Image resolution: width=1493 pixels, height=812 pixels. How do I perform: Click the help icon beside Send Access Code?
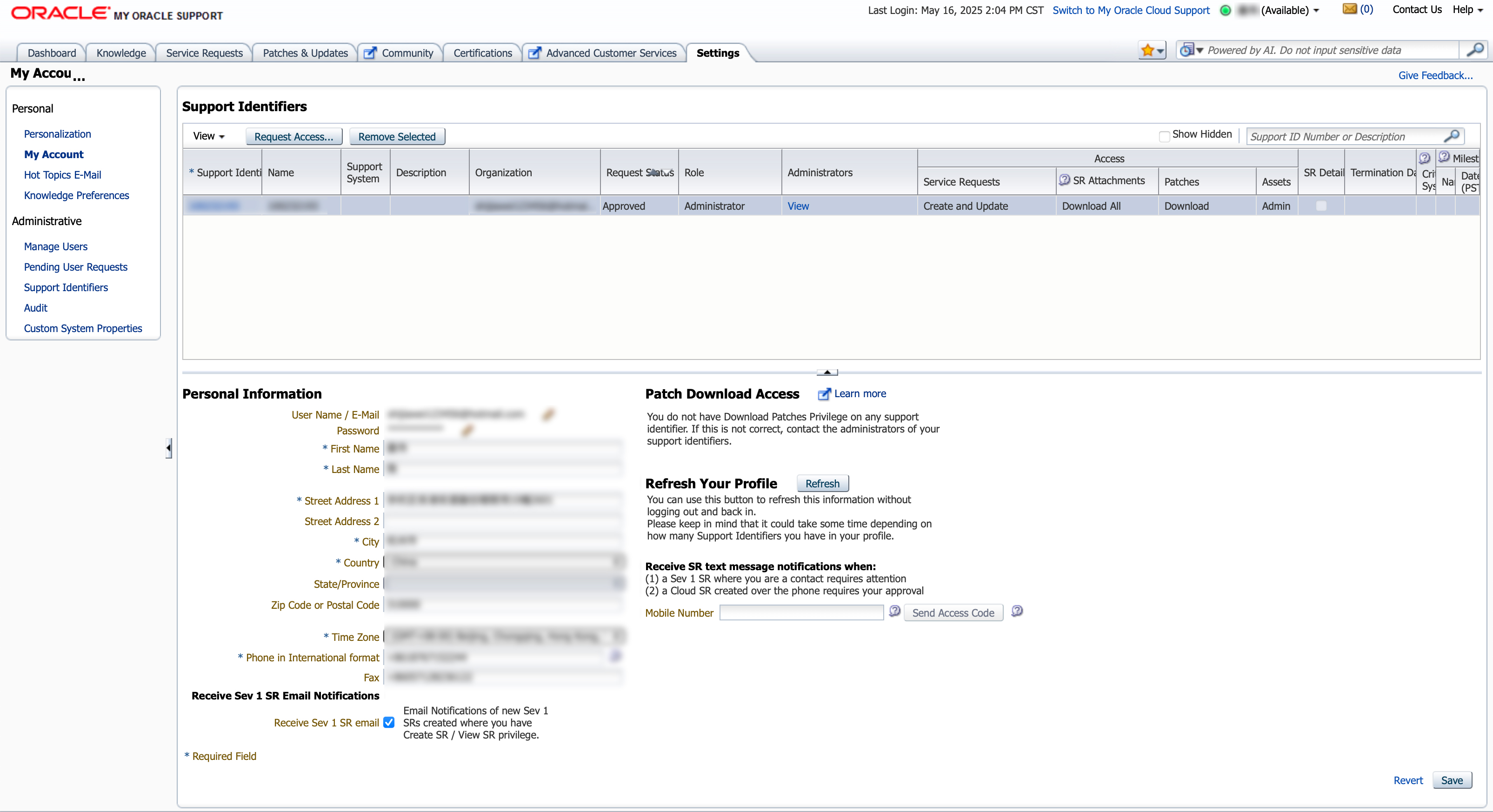coord(1017,612)
